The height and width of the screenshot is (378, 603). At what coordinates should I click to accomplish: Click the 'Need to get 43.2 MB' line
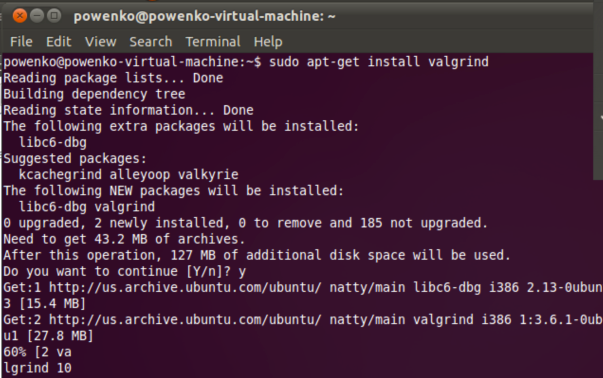point(124,239)
